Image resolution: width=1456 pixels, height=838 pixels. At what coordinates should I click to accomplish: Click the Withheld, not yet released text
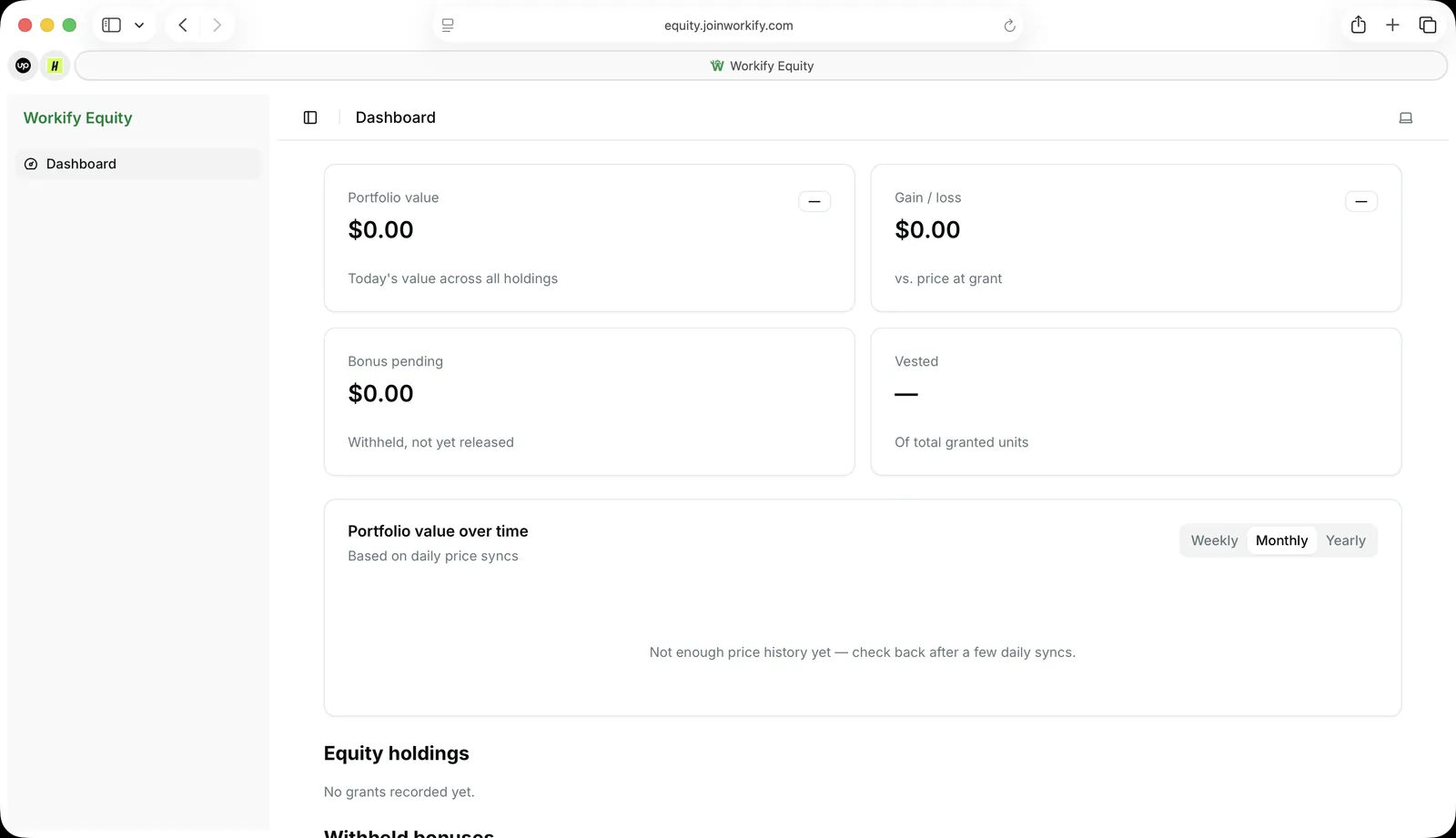pos(430,442)
